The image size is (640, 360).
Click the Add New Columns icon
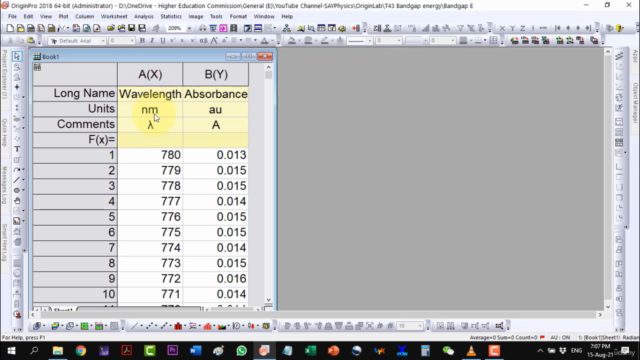pyautogui.click(x=356, y=28)
